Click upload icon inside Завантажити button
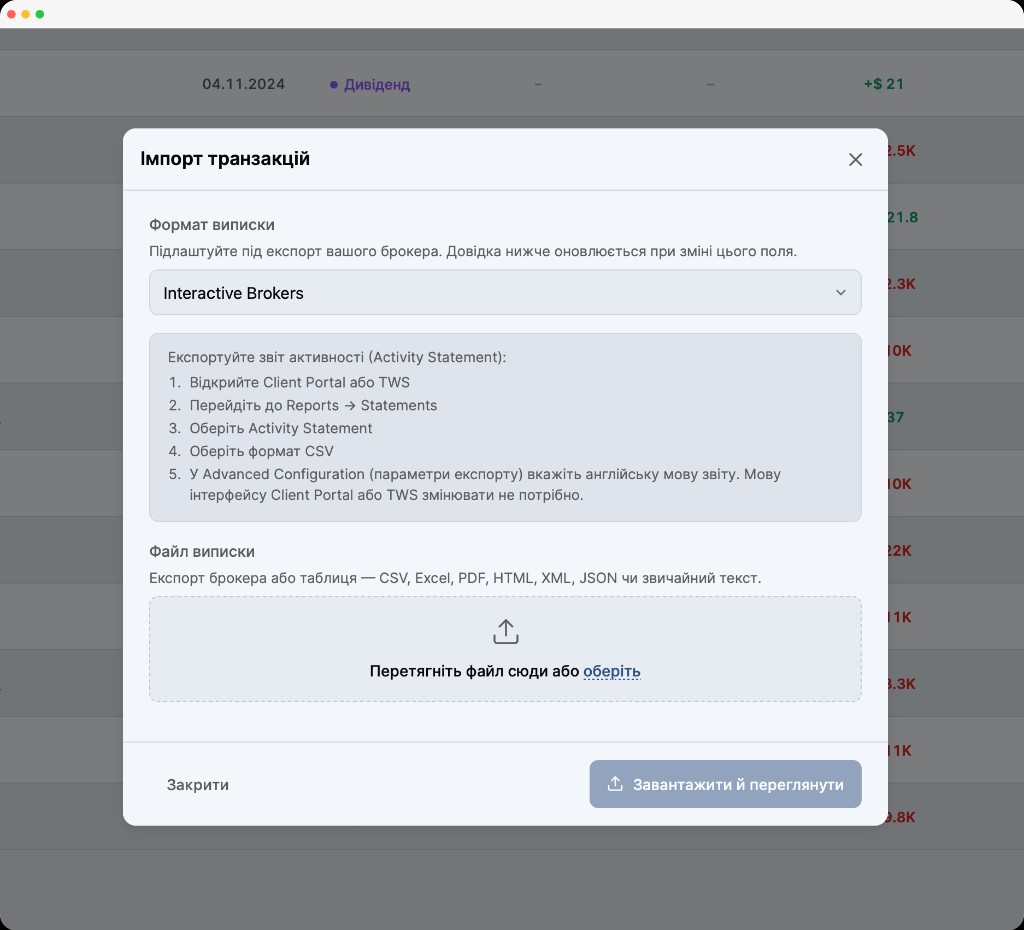This screenshot has width=1024, height=930. 615,784
